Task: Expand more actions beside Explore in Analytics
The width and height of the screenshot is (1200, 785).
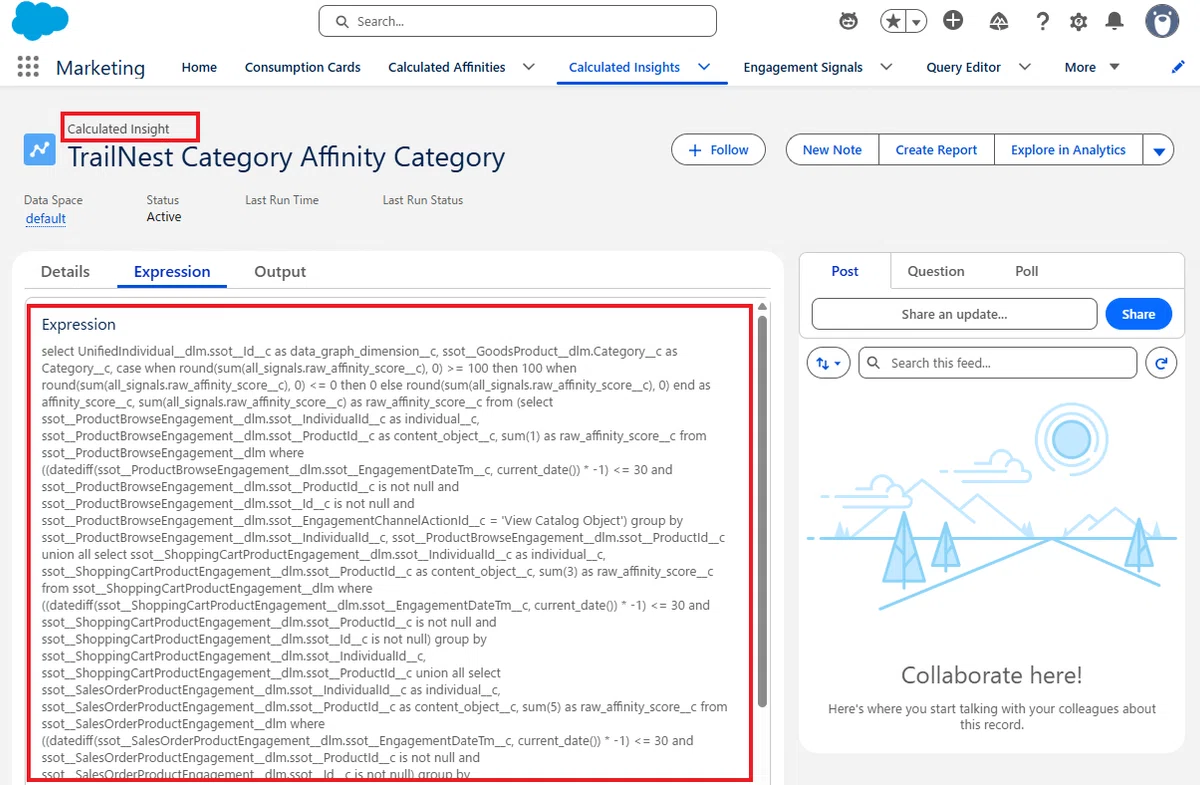Action: click(x=1159, y=151)
